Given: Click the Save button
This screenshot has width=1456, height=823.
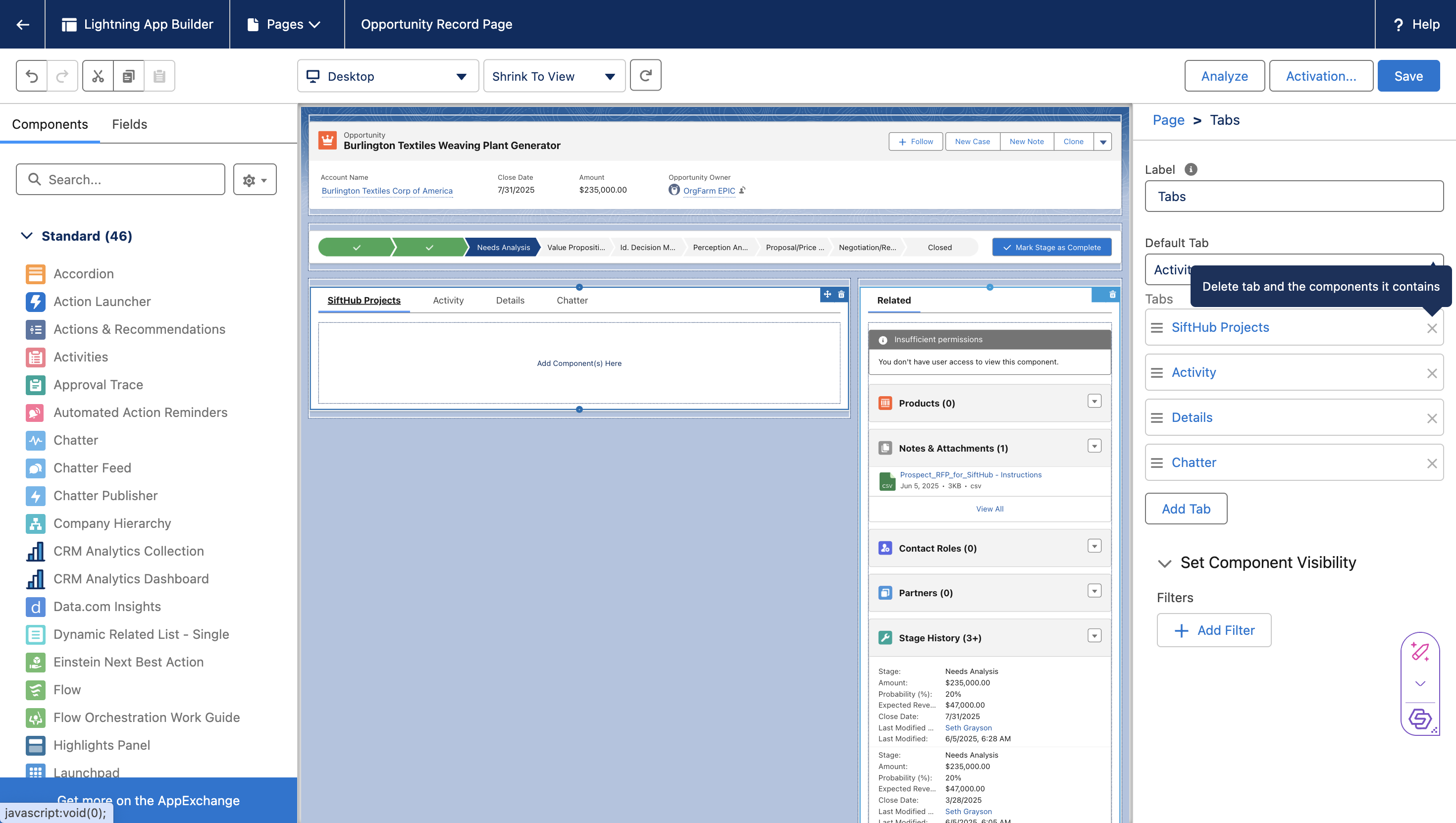Looking at the screenshot, I should (1408, 76).
